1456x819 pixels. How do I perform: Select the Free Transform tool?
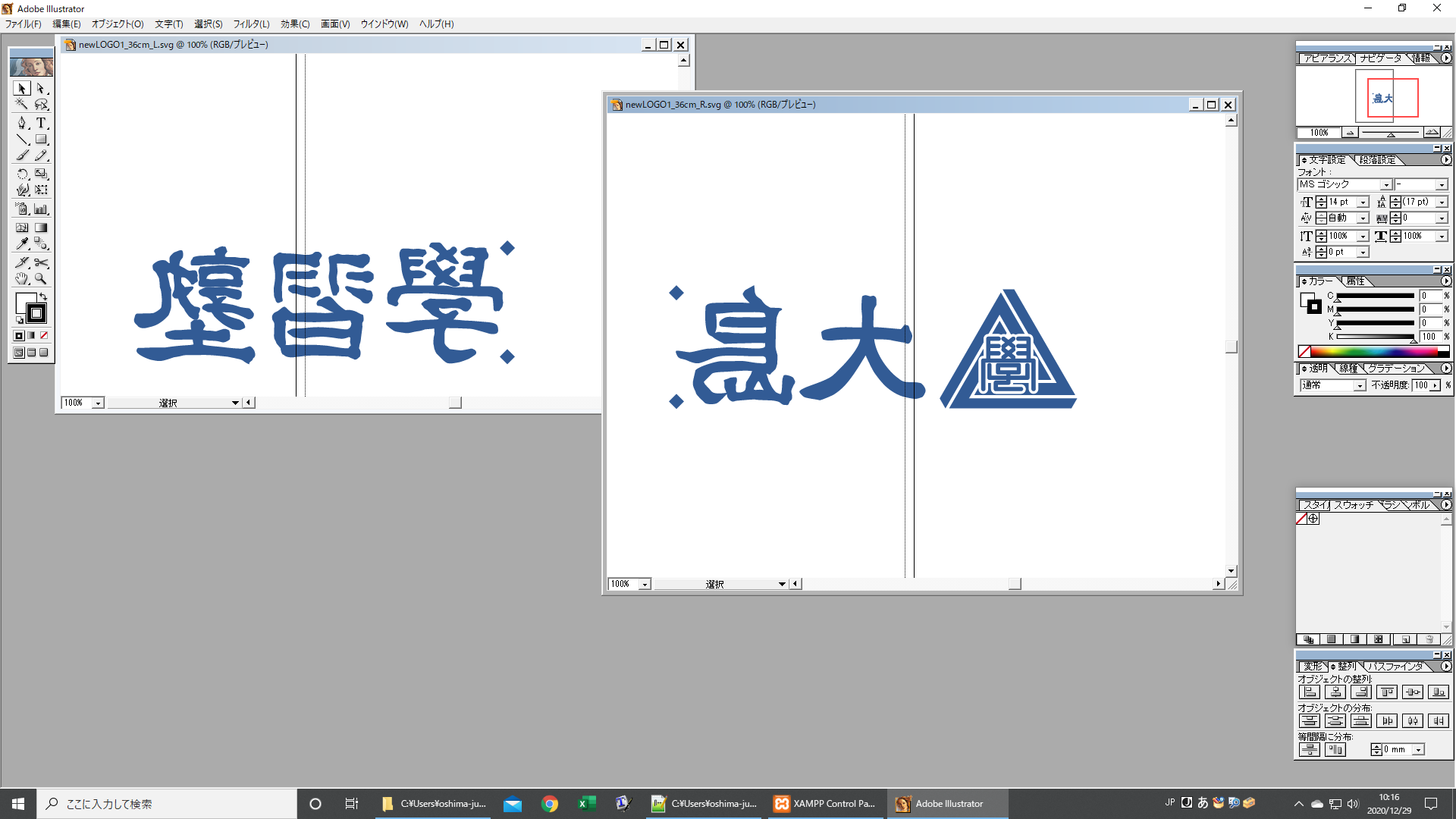click(x=42, y=190)
